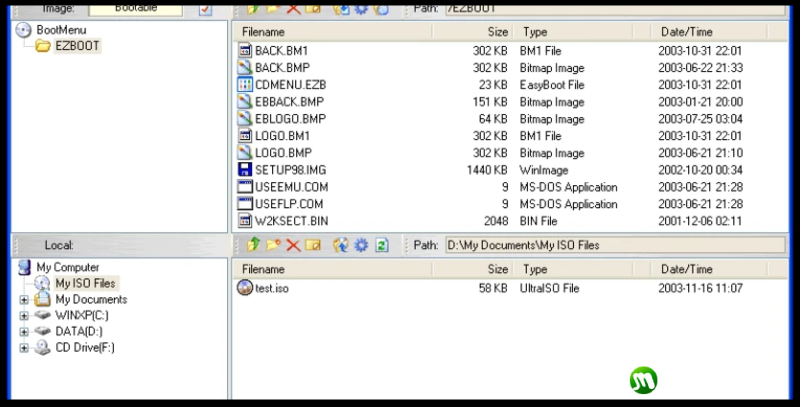Viewport: 800px width, 407px height.
Task: Sort image files by Type column header
Action: click(573, 32)
